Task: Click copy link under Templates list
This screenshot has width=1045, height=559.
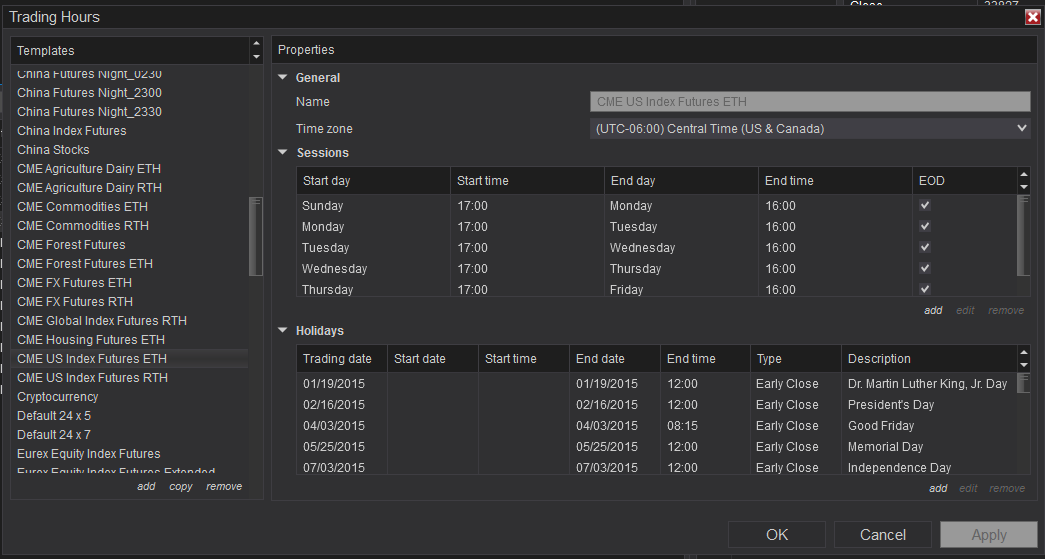Action: 181,487
